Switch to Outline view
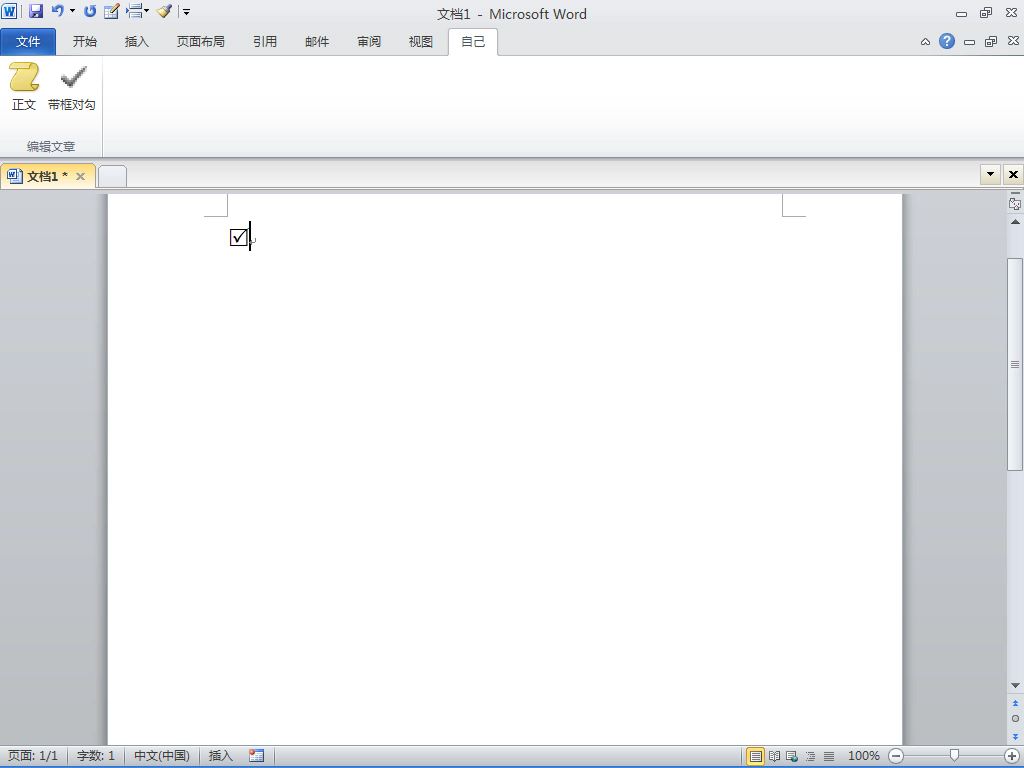The image size is (1024, 768). (x=810, y=756)
